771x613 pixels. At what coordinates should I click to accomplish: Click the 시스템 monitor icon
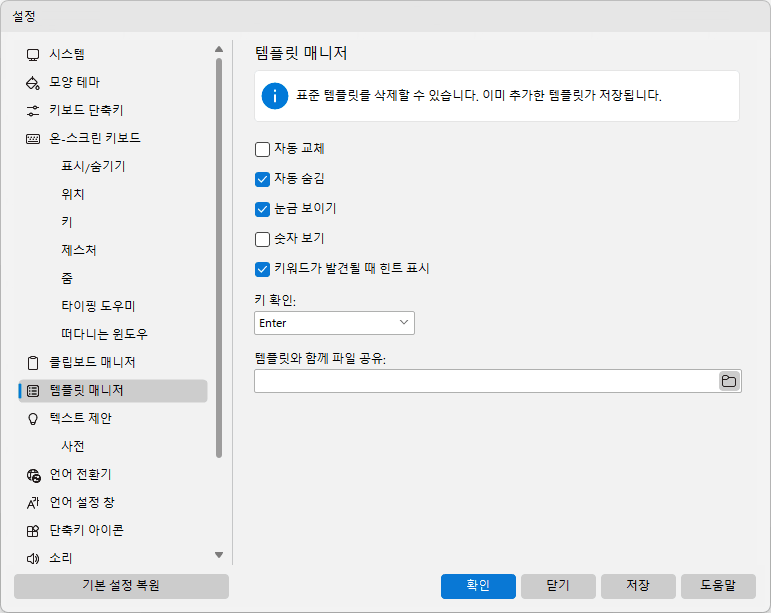[x=33, y=55]
